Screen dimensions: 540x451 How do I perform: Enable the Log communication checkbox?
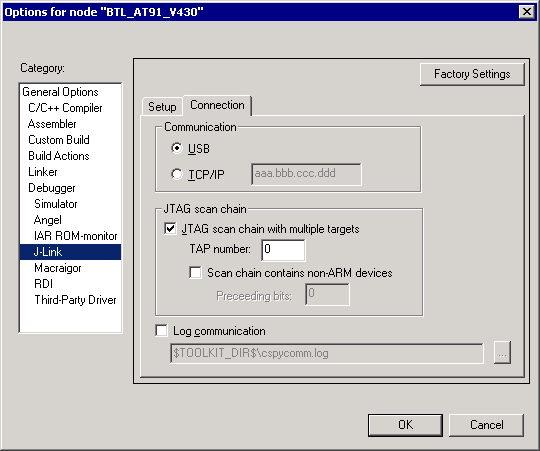pos(161,331)
